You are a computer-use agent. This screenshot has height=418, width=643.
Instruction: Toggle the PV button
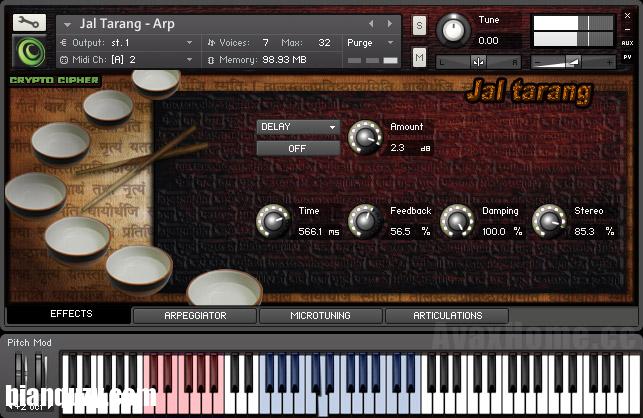tap(627, 57)
